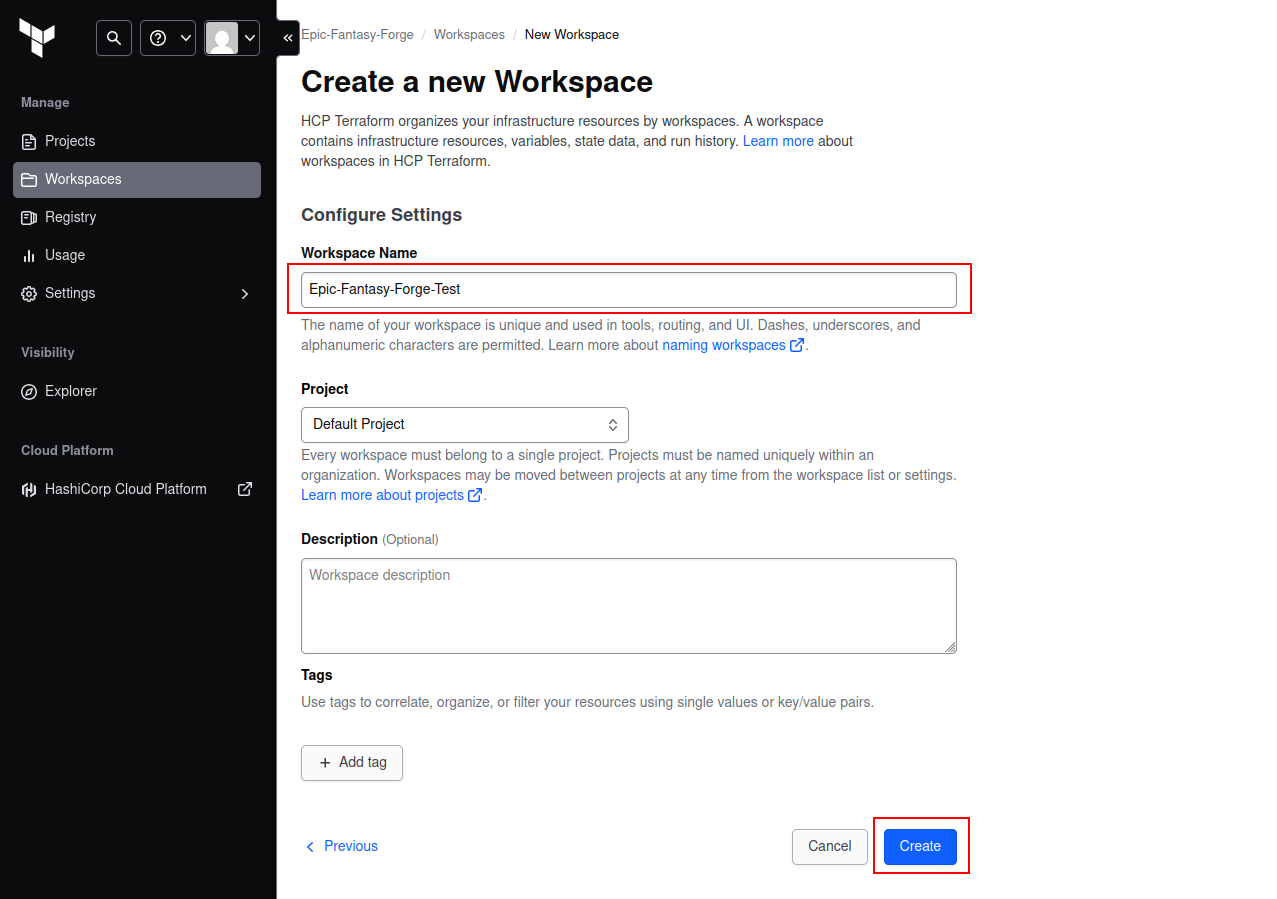Grab the description textarea resize handle

950,647
